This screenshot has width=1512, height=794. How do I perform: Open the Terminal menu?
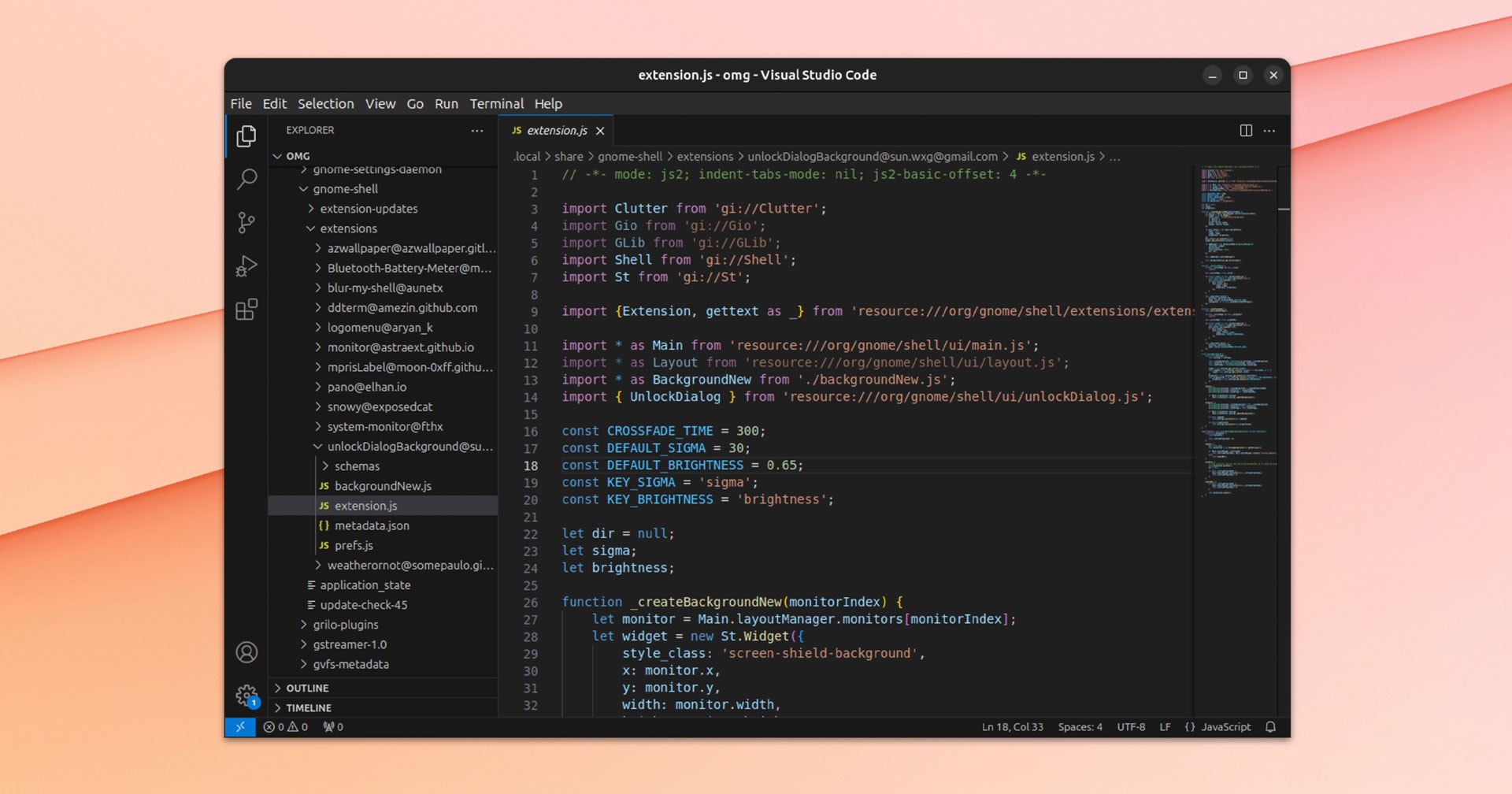(x=497, y=103)
